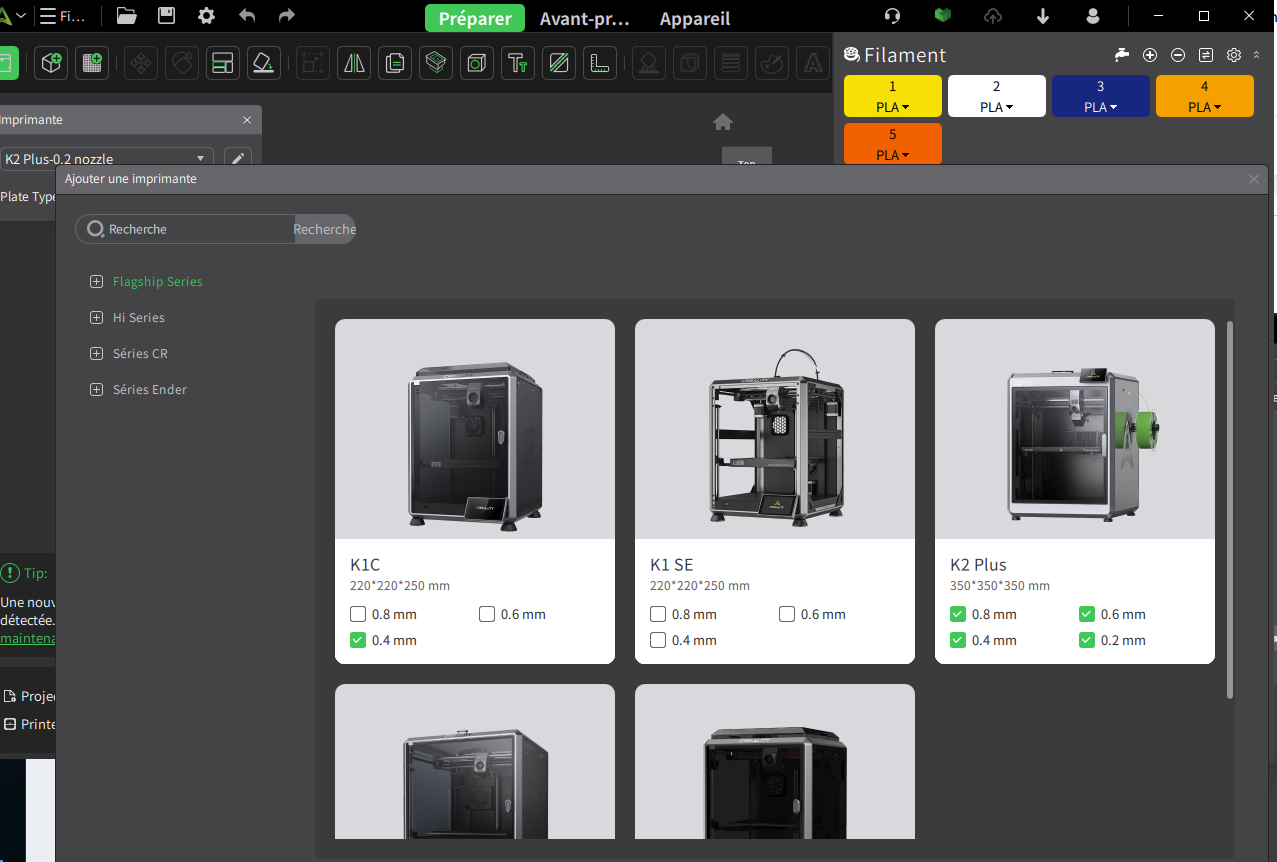Uncheck 0.2 mm nozzle for K2 Plus
The image size is (1277, 862).
tap(1087, 640)
